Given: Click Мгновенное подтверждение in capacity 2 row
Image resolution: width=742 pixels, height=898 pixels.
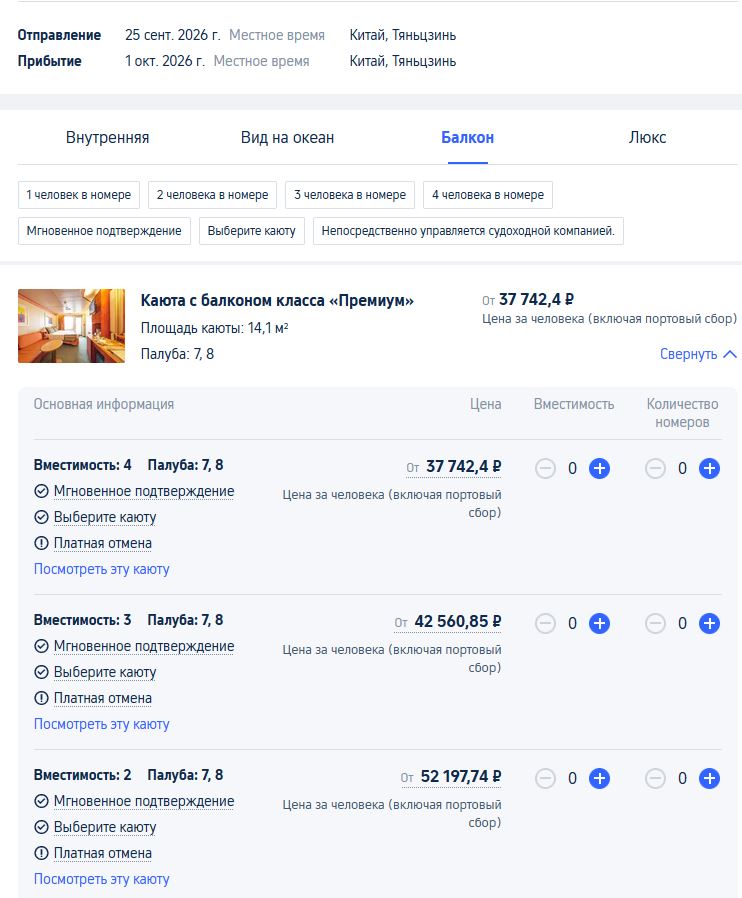Looking at the screenshot, I should (x=144, y=801).
